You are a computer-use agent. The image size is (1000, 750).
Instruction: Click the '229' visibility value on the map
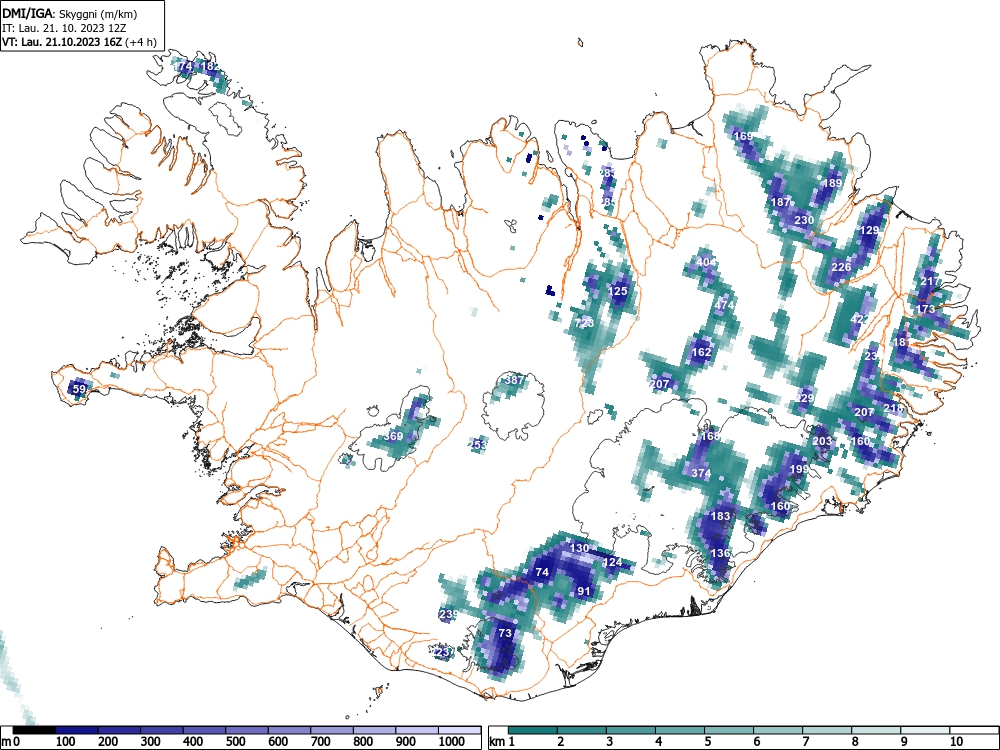pyautogui.click(x=805, y=398)
